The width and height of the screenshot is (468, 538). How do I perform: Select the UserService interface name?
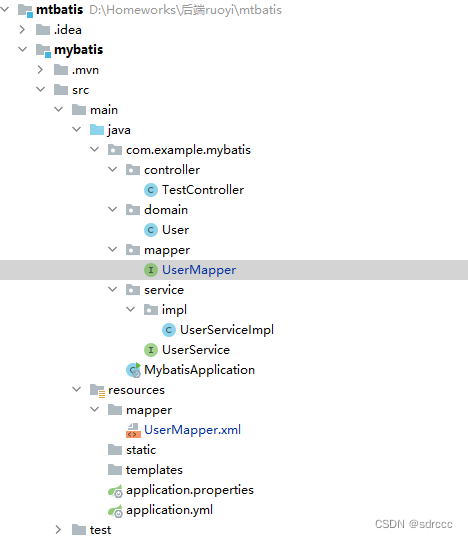pyautogui.click(x=196, y=350)
